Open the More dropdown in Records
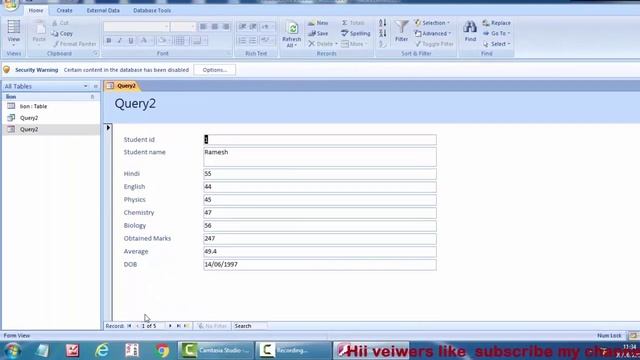The height and width of the screenshot is (360, 640). pos(355,44)
